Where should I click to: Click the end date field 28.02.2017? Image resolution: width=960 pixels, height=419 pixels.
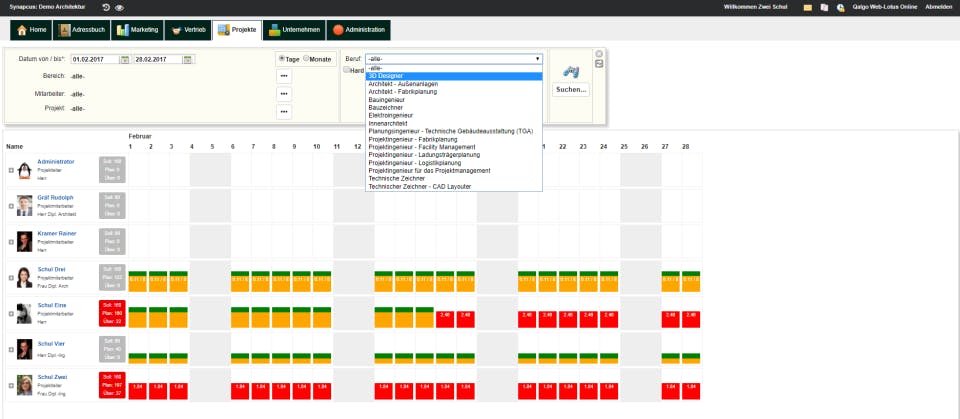coord(159,59)
